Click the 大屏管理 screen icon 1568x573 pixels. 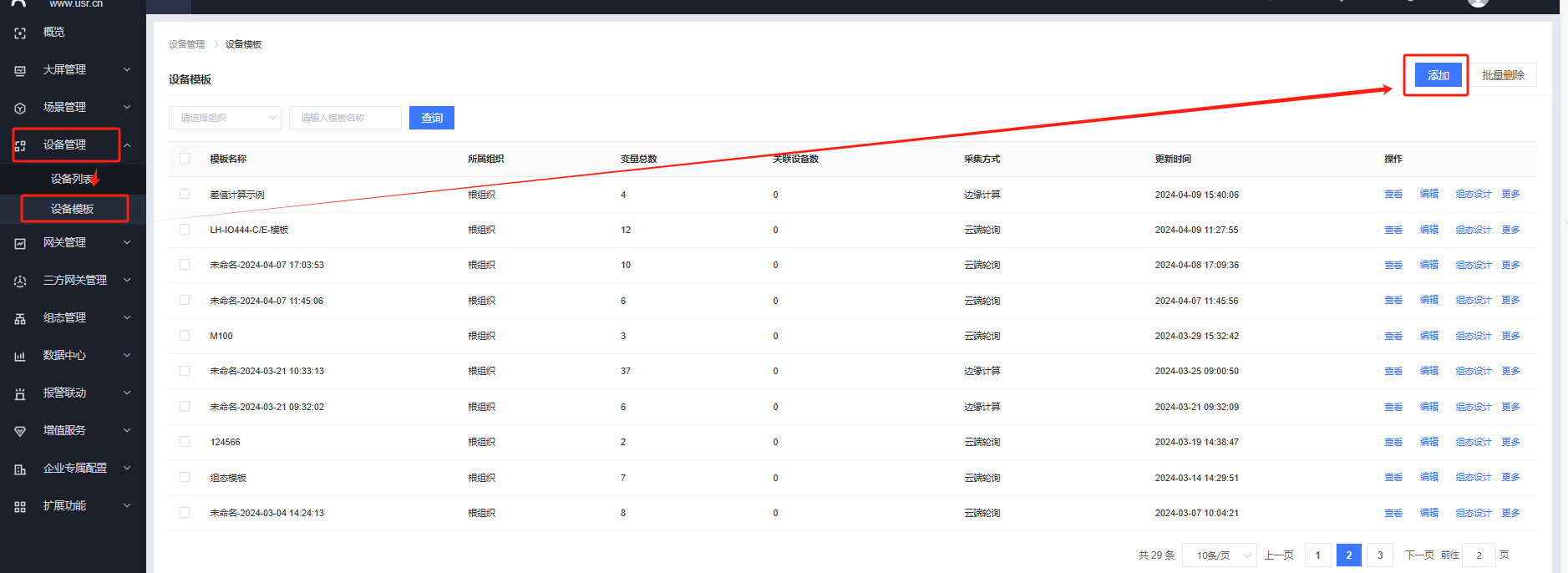[x=20, y=70]
